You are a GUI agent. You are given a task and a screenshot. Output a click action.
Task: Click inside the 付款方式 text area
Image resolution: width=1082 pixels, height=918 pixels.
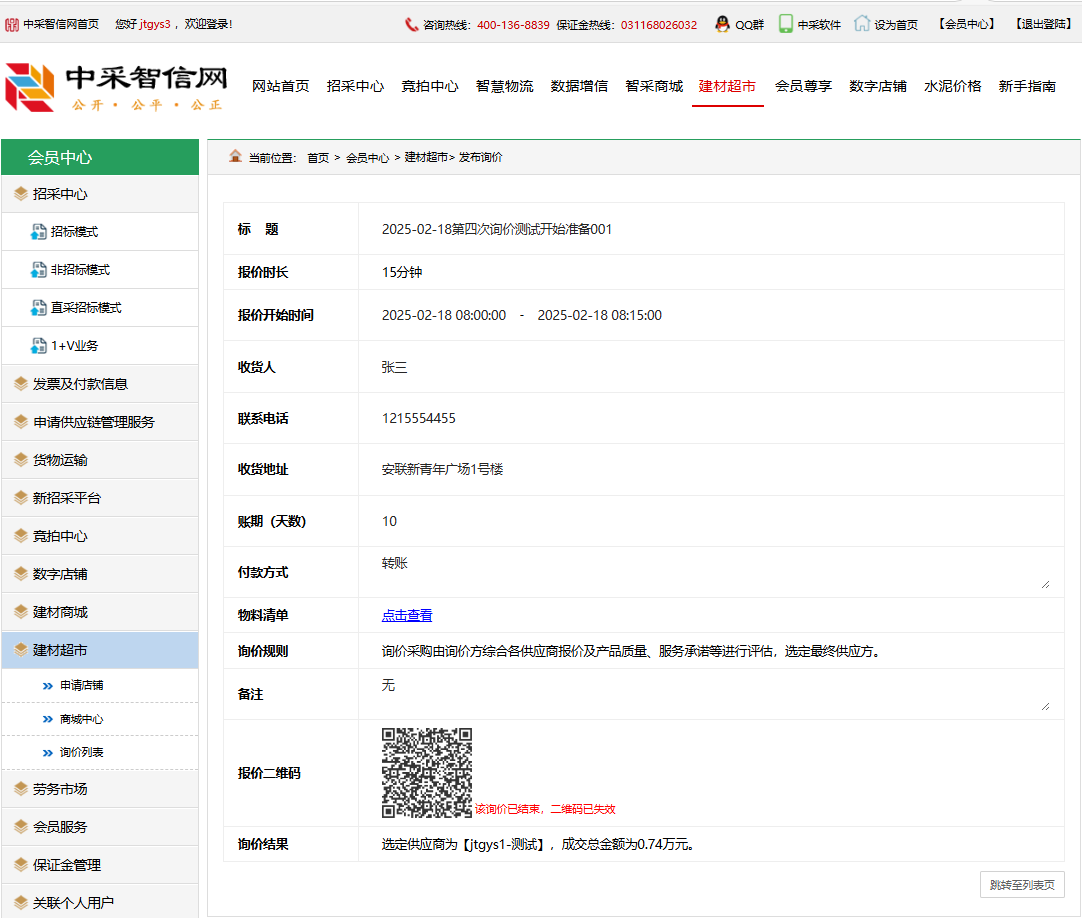(714, 572)
